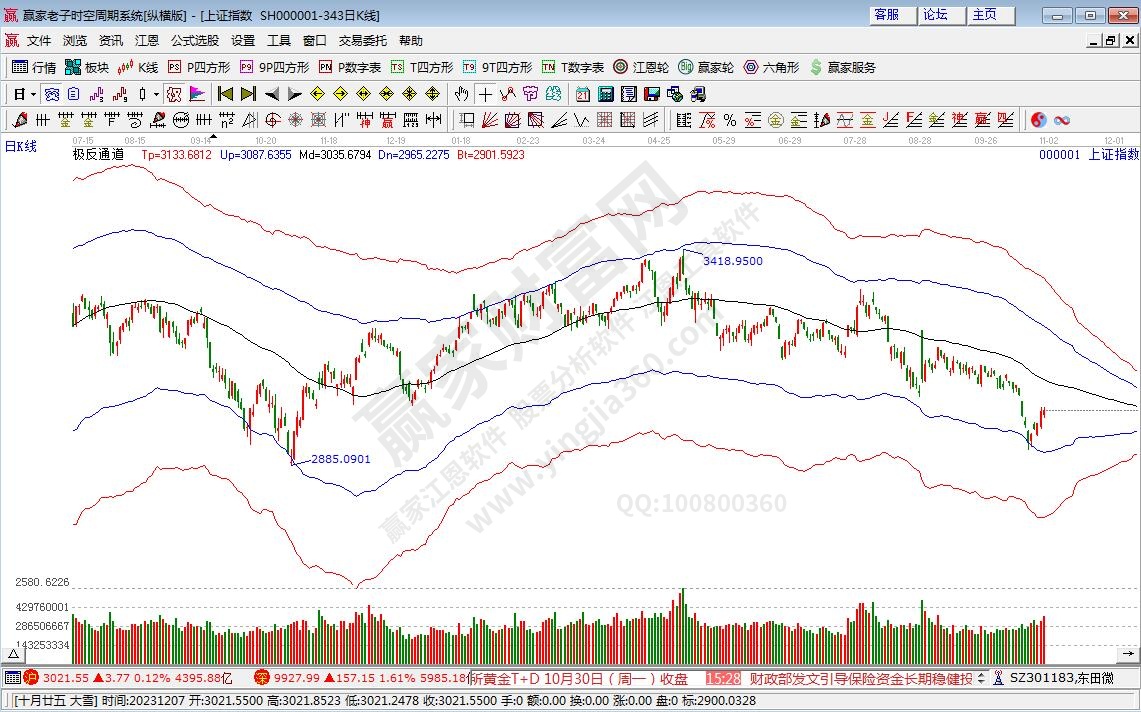
Task: Select the percent (%) drawing tool
Action: (730, 120)
